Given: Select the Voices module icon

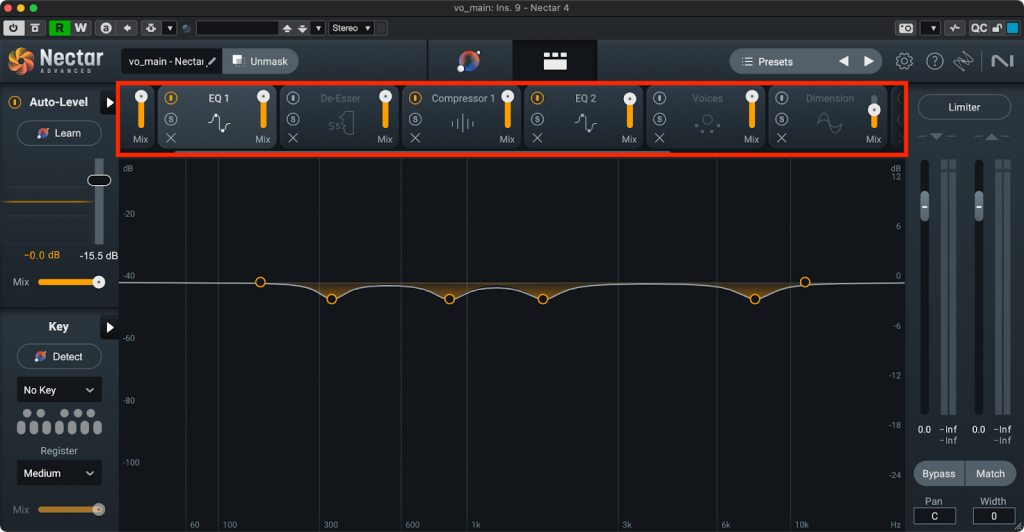Looking at the screenshot, I should (707, 123).
